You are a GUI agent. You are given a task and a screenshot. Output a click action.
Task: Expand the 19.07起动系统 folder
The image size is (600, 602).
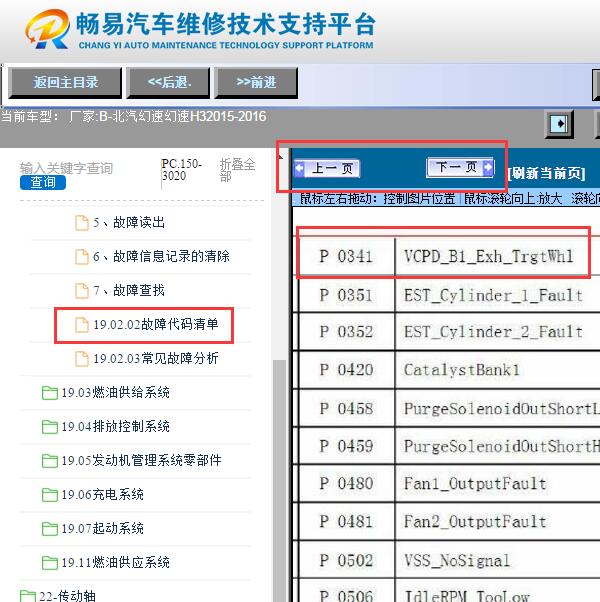[102, 529]
